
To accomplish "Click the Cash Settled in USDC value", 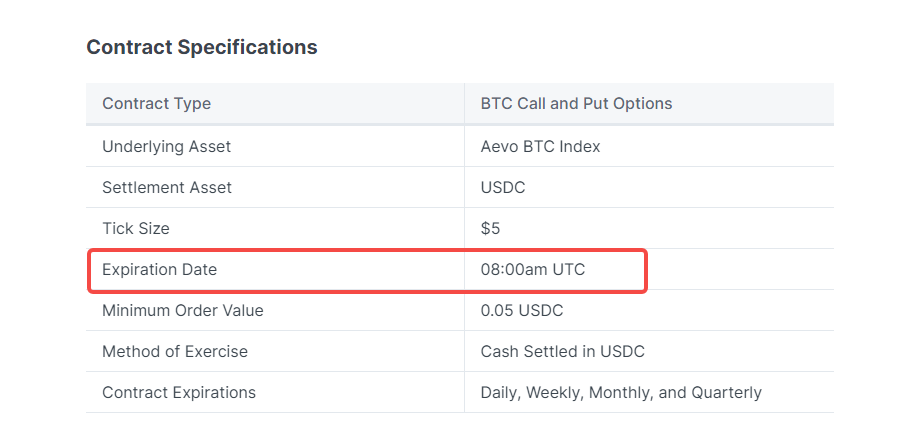I will click(563, 352).
